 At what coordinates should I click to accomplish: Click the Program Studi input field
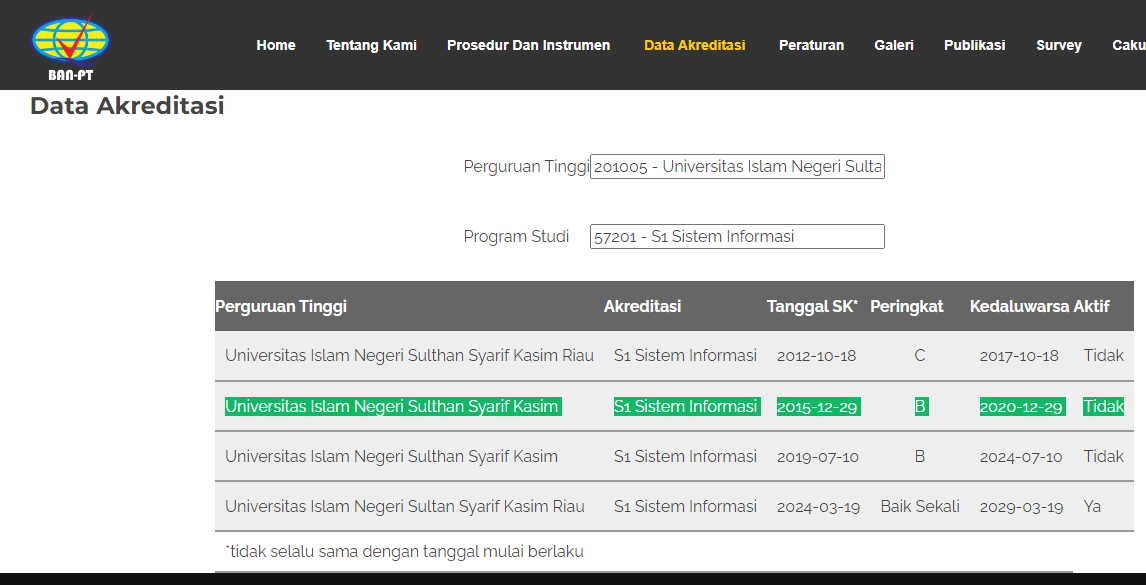(x=737, y=236)
